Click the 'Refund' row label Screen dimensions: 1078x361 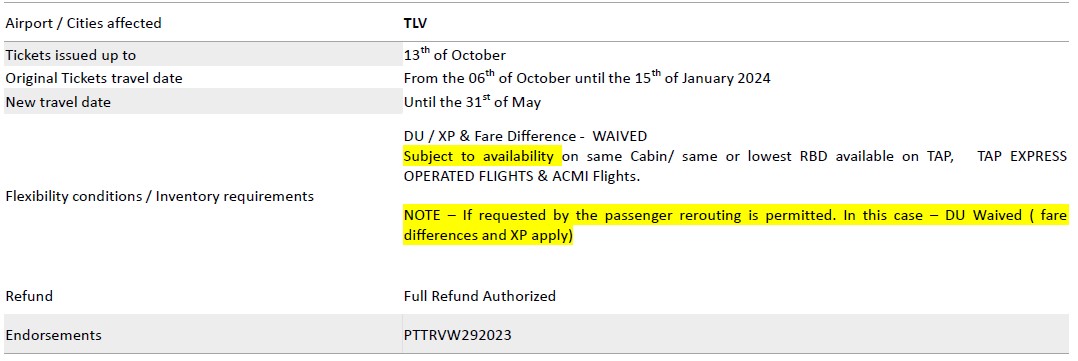(x=29, y=296)
